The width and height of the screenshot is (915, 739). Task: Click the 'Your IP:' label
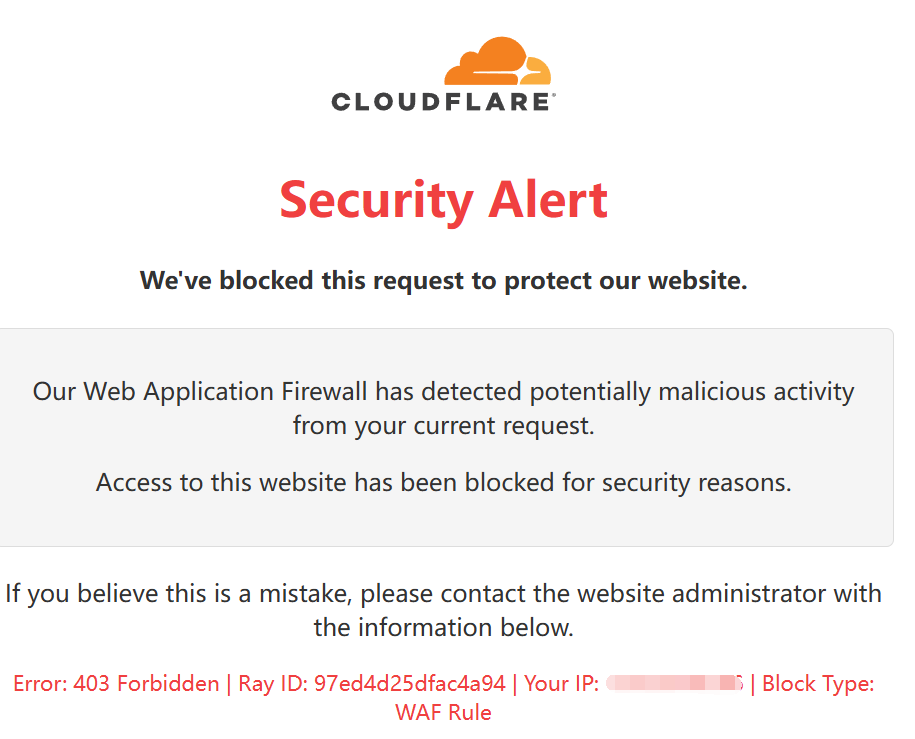pos(561,684)
